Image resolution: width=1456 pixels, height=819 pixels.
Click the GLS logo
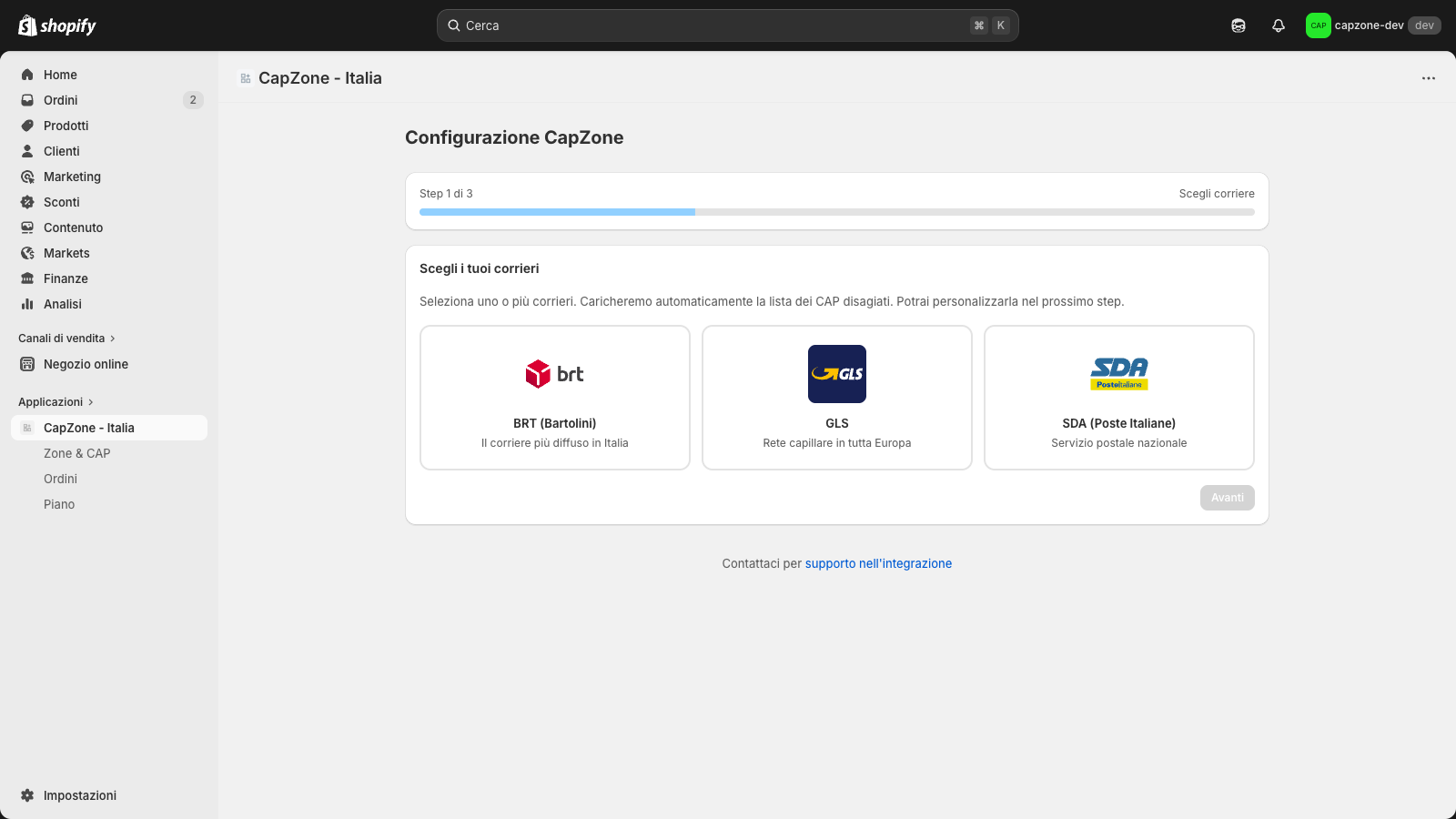(x=837, y=374)
